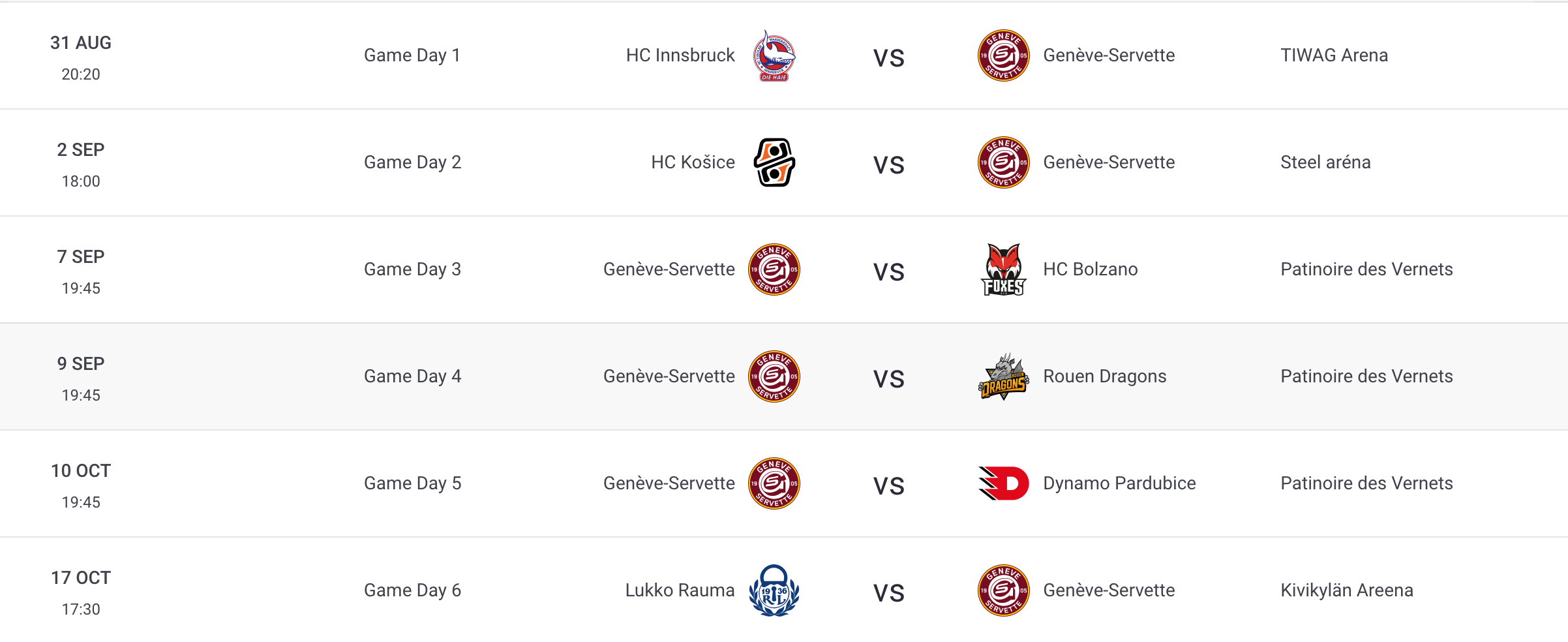Click the Lukko Rauma crest logo
1568x642 pixels.
pos(774,590)
